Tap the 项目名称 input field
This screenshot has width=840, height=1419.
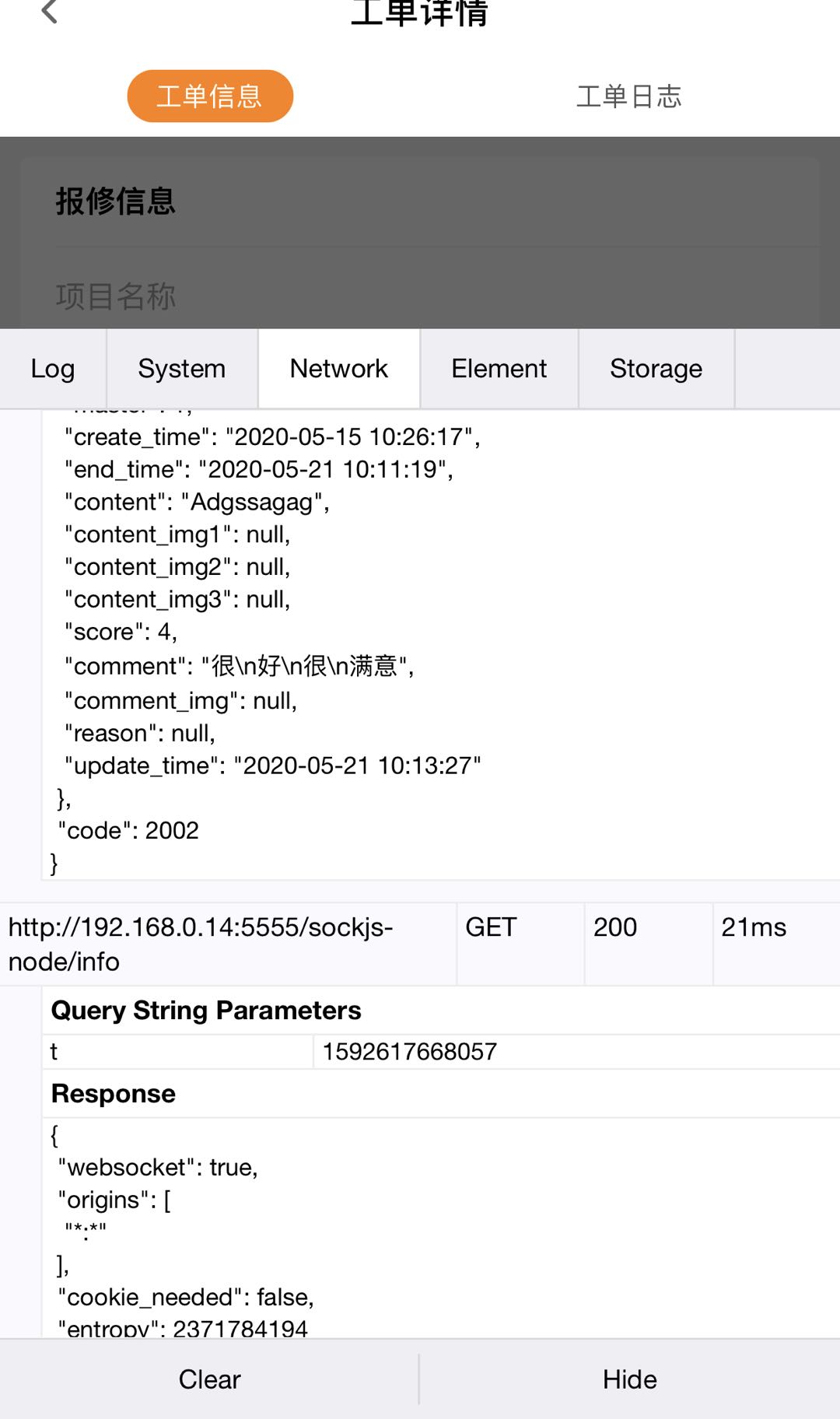pyautogui.click(x=420, y=296)
